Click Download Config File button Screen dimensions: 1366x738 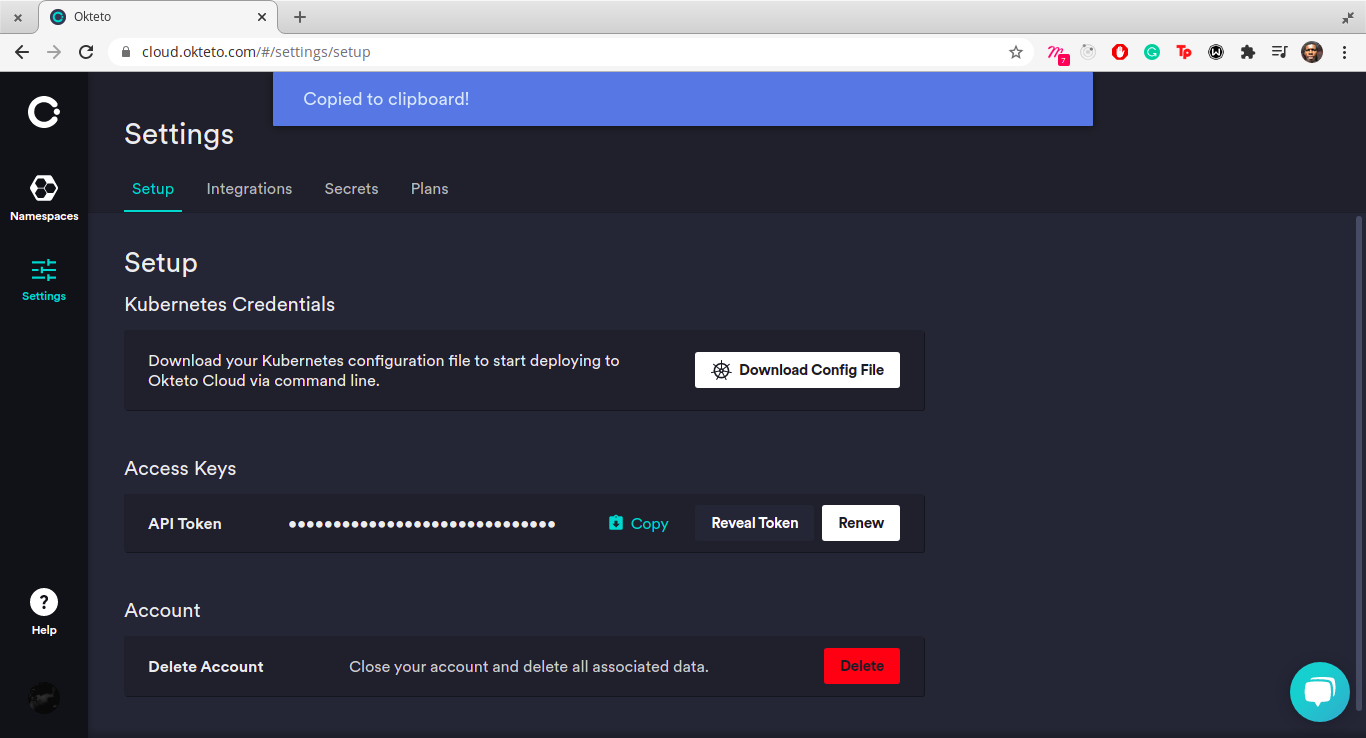[x=797, y=370]
